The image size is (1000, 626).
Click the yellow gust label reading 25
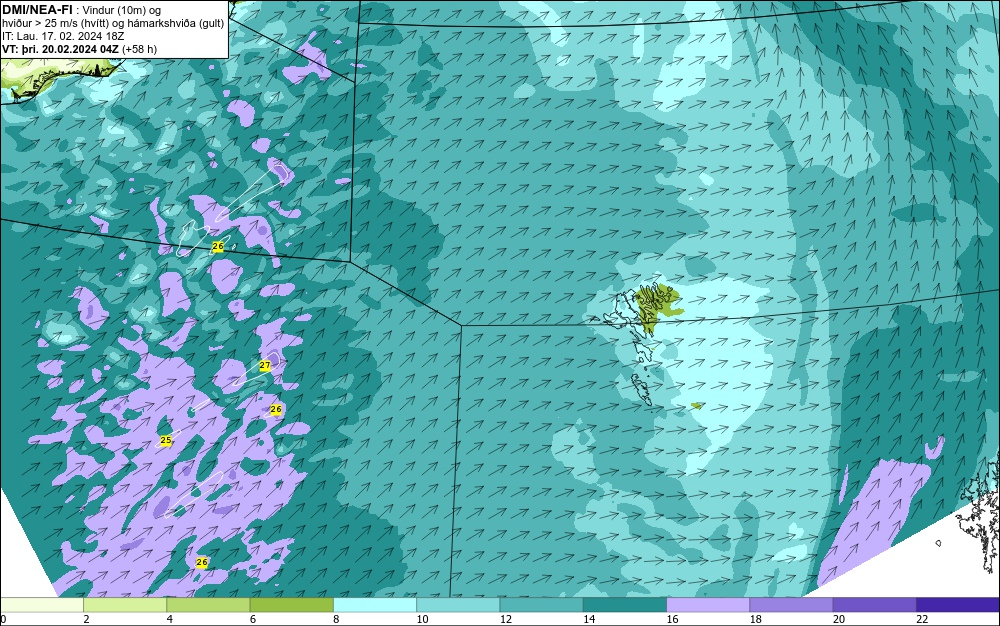point(166,440)
